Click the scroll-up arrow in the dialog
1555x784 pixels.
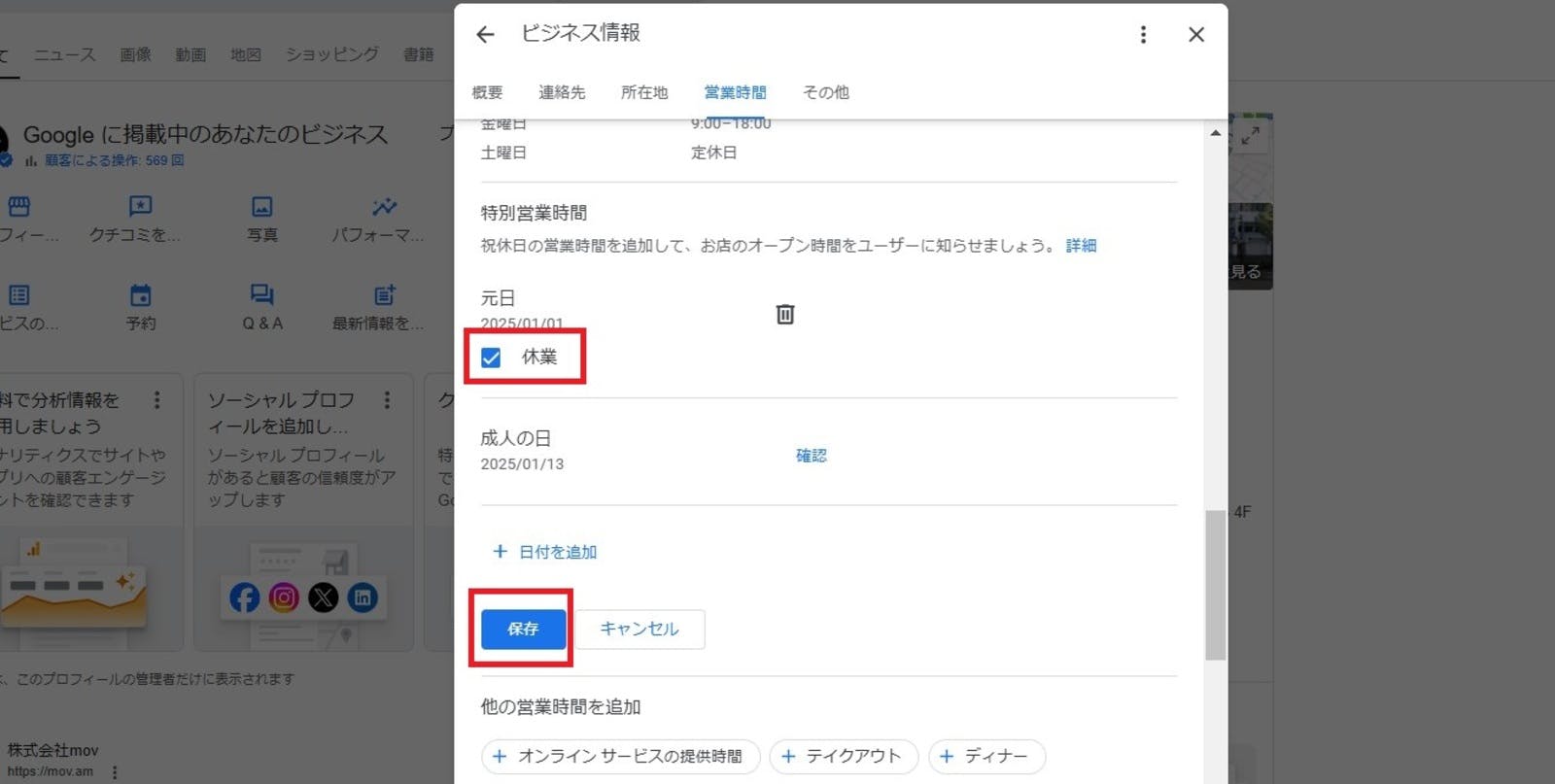[x=1215, y=133]
